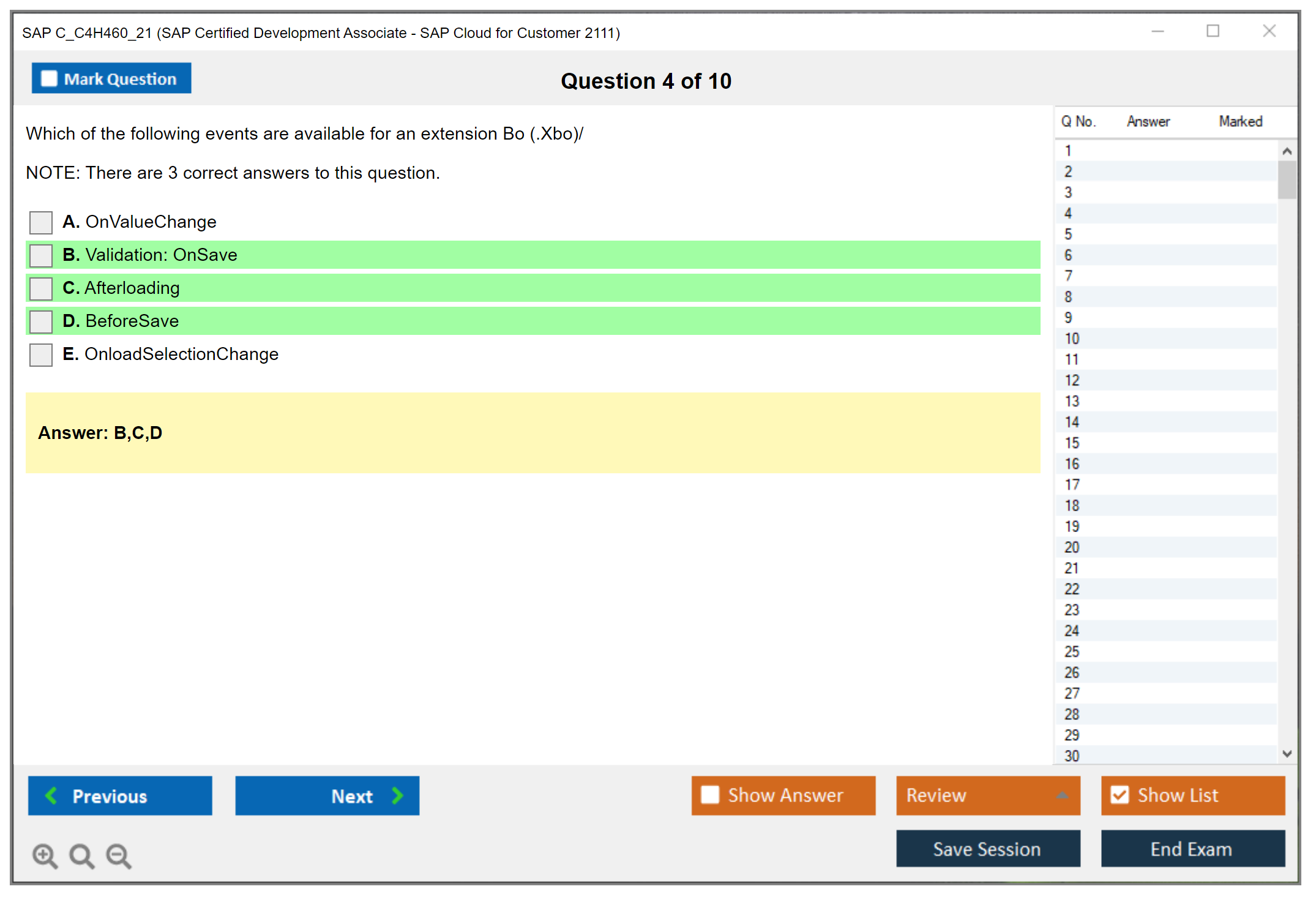This screenshot has height=900, width=1316.
Task: Check option A OnValueChange
Action: tap(41, 222)
